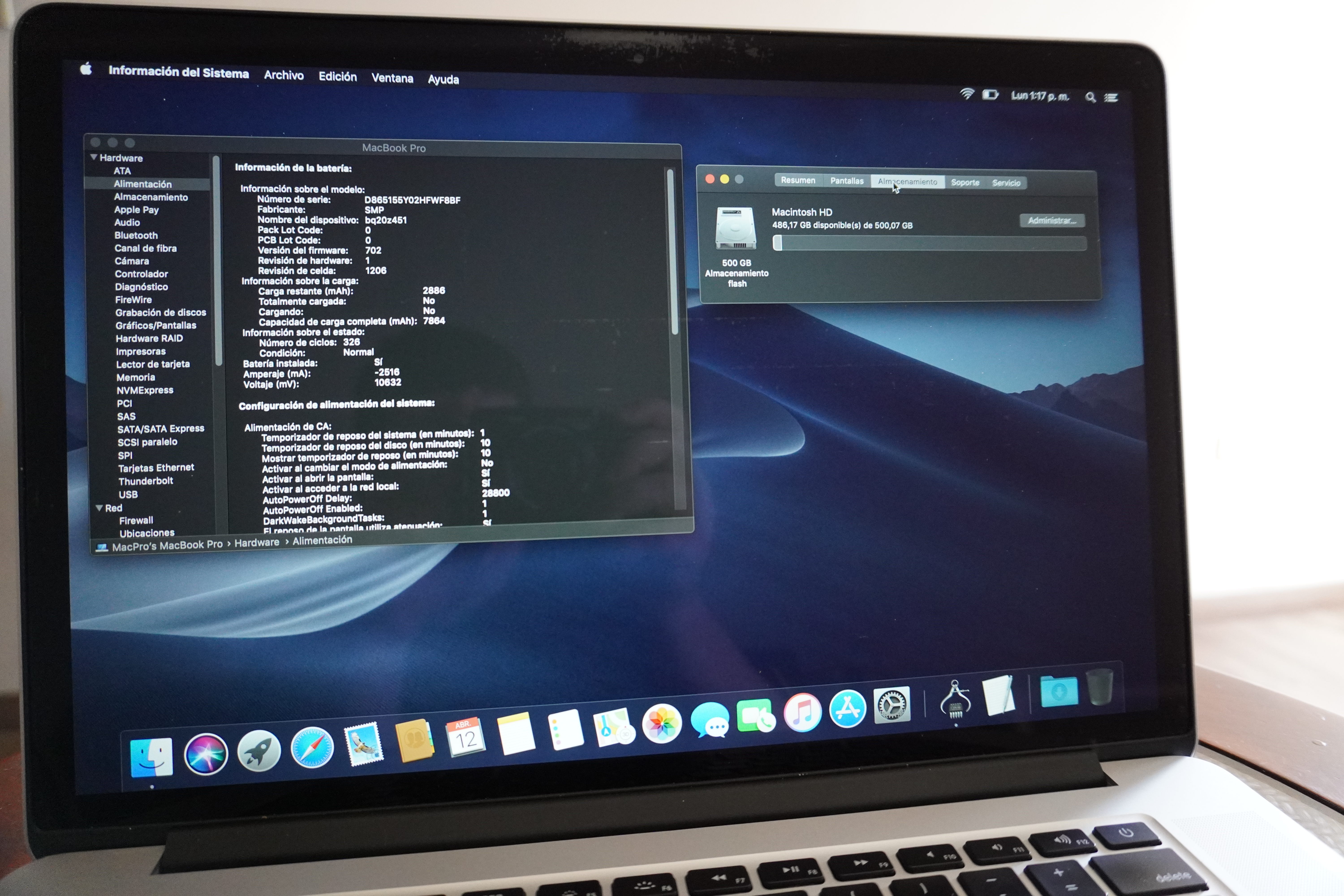The width and height of the screenshot is (1344, 896).
Task: Select SATA/SATA Express in the sidebar
Action: (x=161, y=429)
